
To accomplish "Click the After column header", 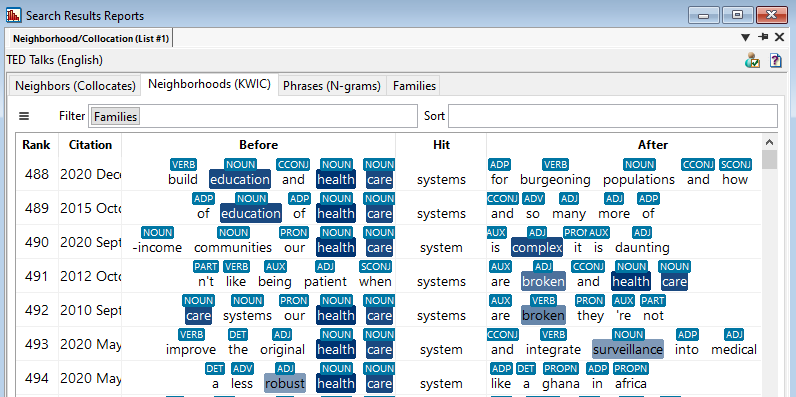I will click(x=653, y=145).
